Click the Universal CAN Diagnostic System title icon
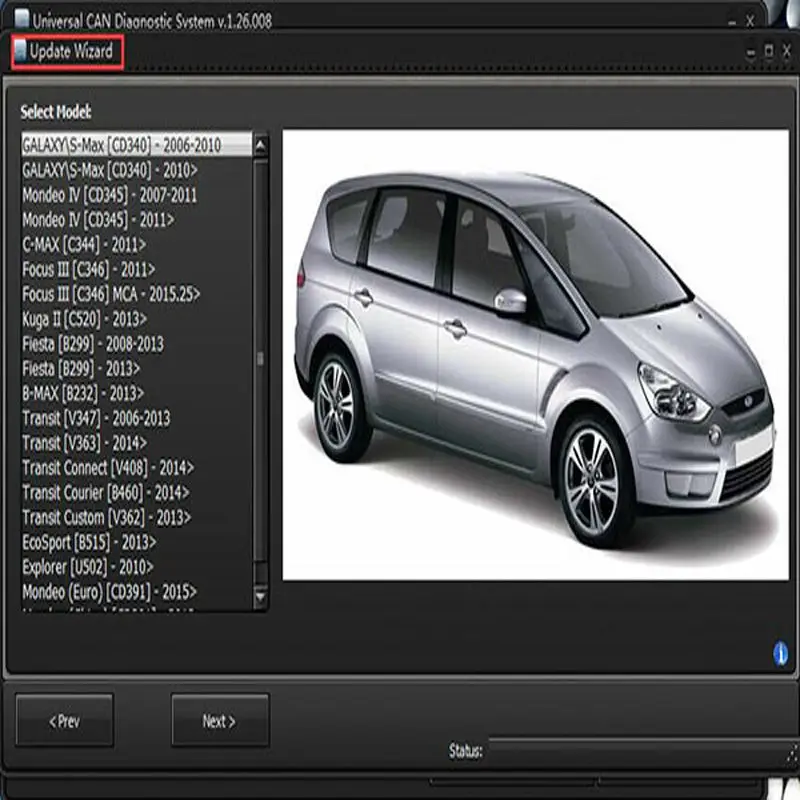This screenshot has height=800, width=800. tap(22, 19)
